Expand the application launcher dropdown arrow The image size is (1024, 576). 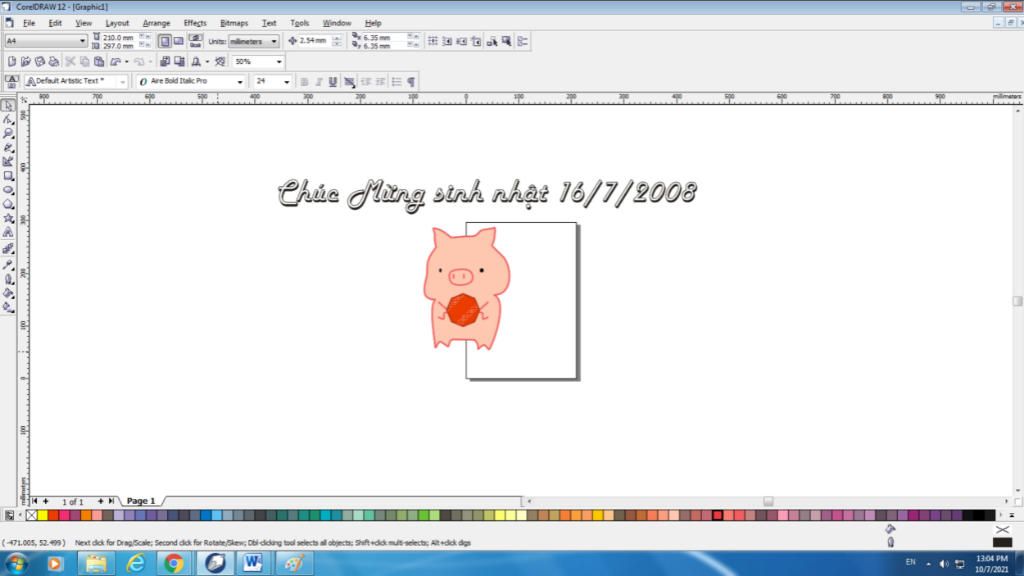point(207,61)
